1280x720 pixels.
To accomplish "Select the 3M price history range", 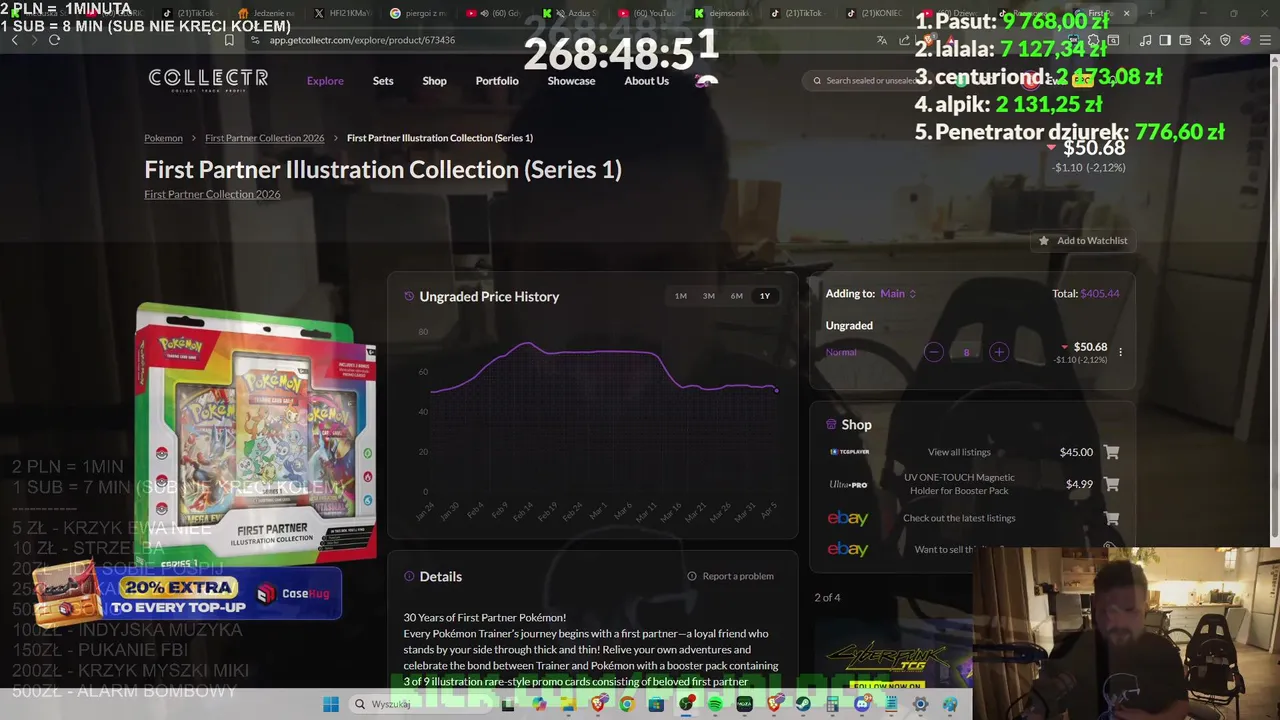I will tap(708, 296).
